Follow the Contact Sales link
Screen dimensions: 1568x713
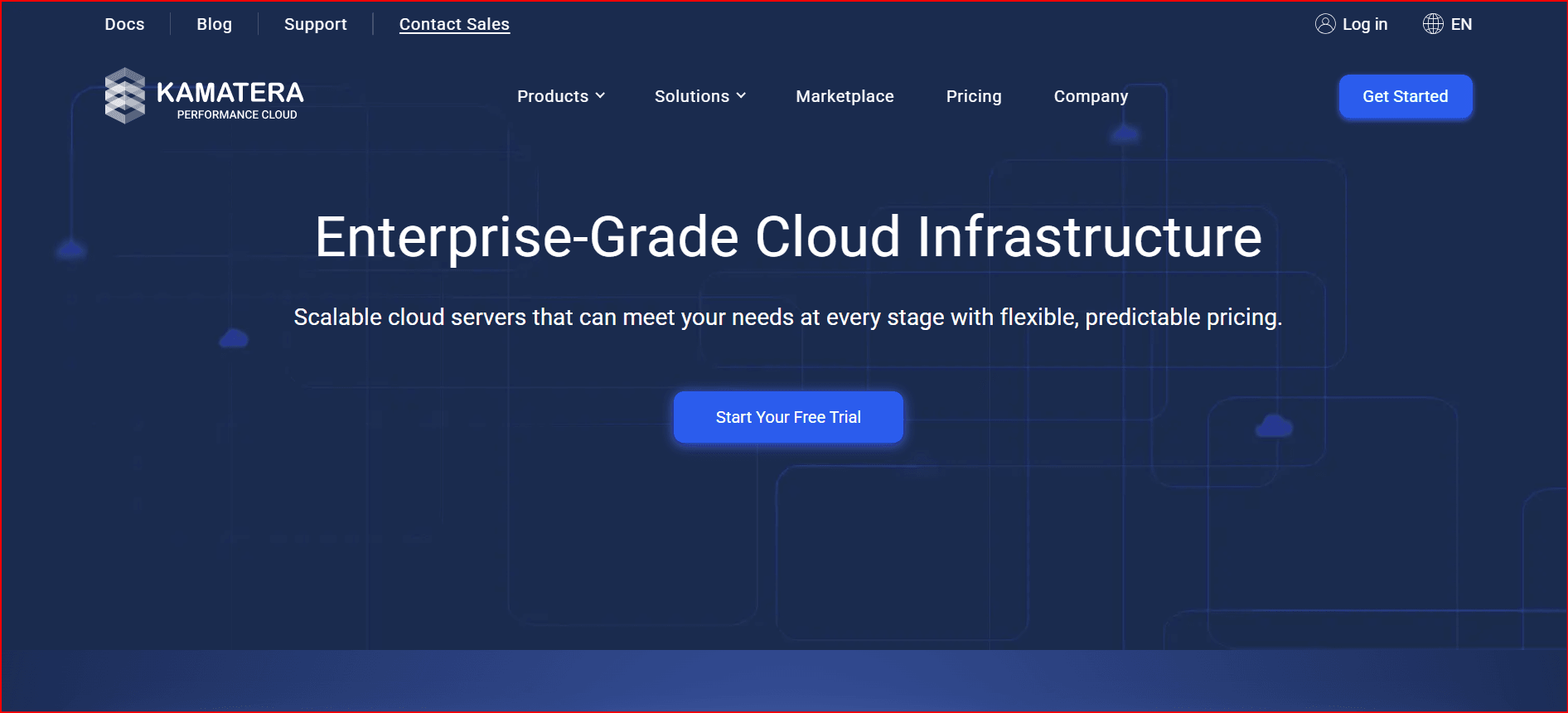coord(454,24)
